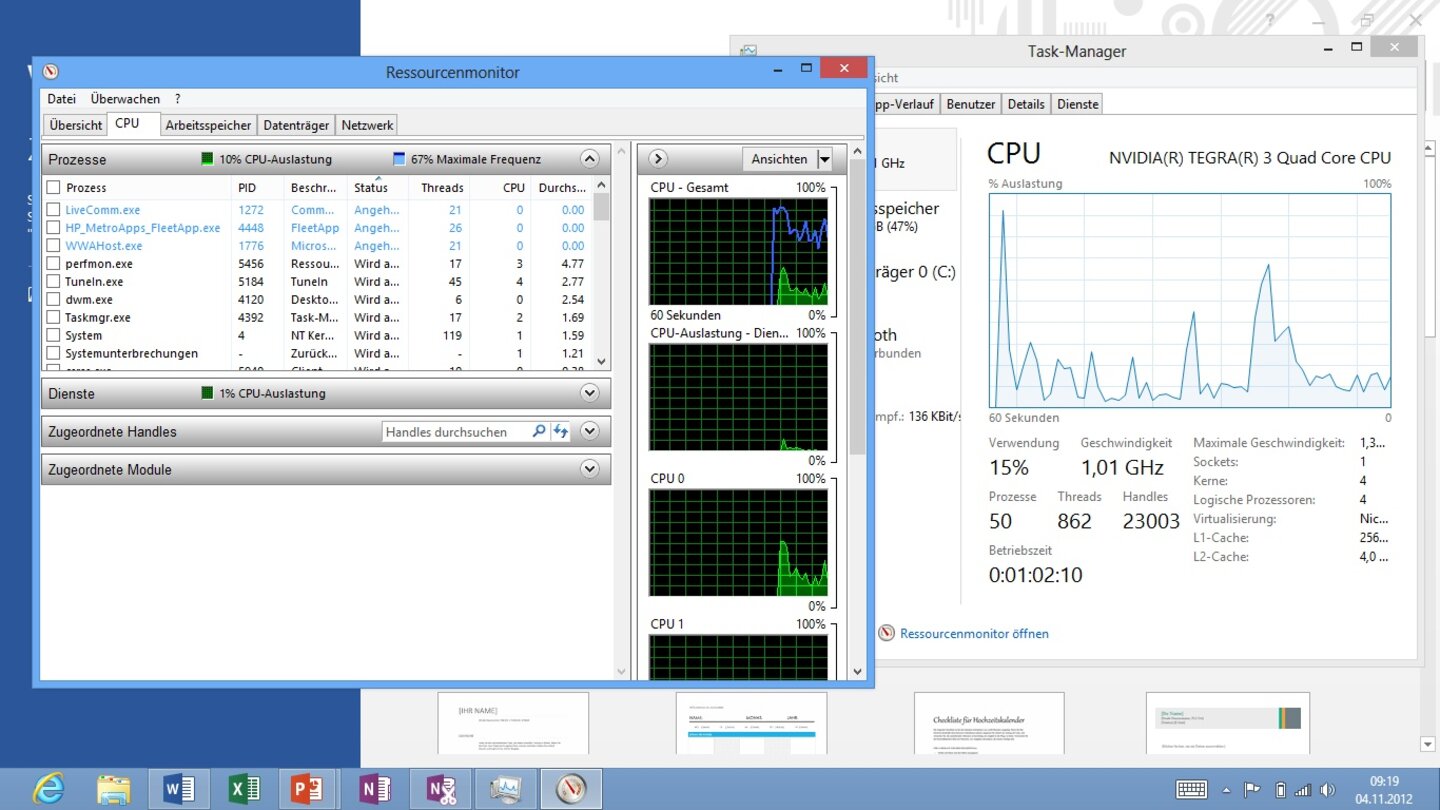
Task: Launch Word from the taskbar
Action: [x=179, y=789]
